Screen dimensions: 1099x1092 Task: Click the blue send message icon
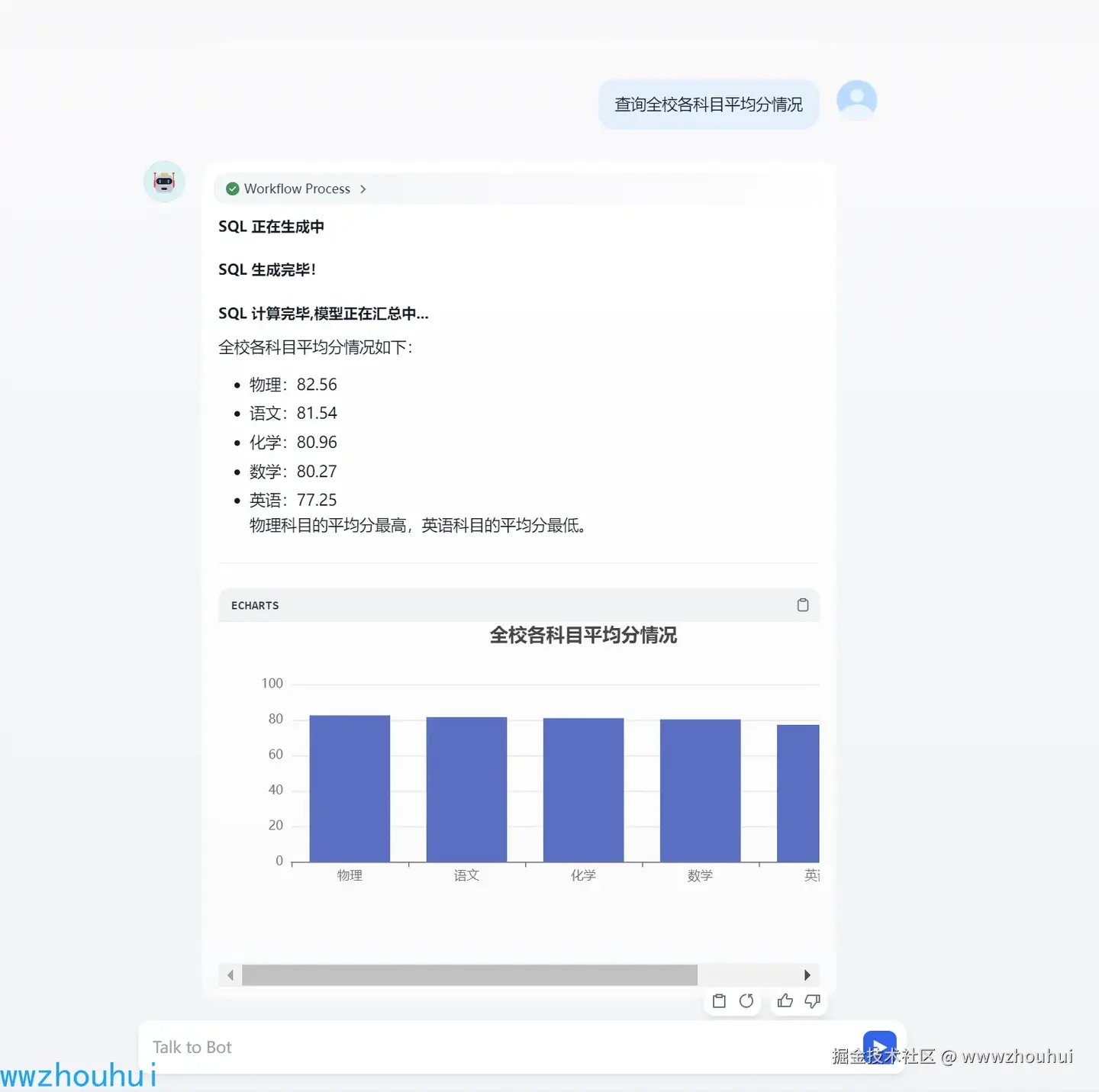click(x=879, y=1046)
